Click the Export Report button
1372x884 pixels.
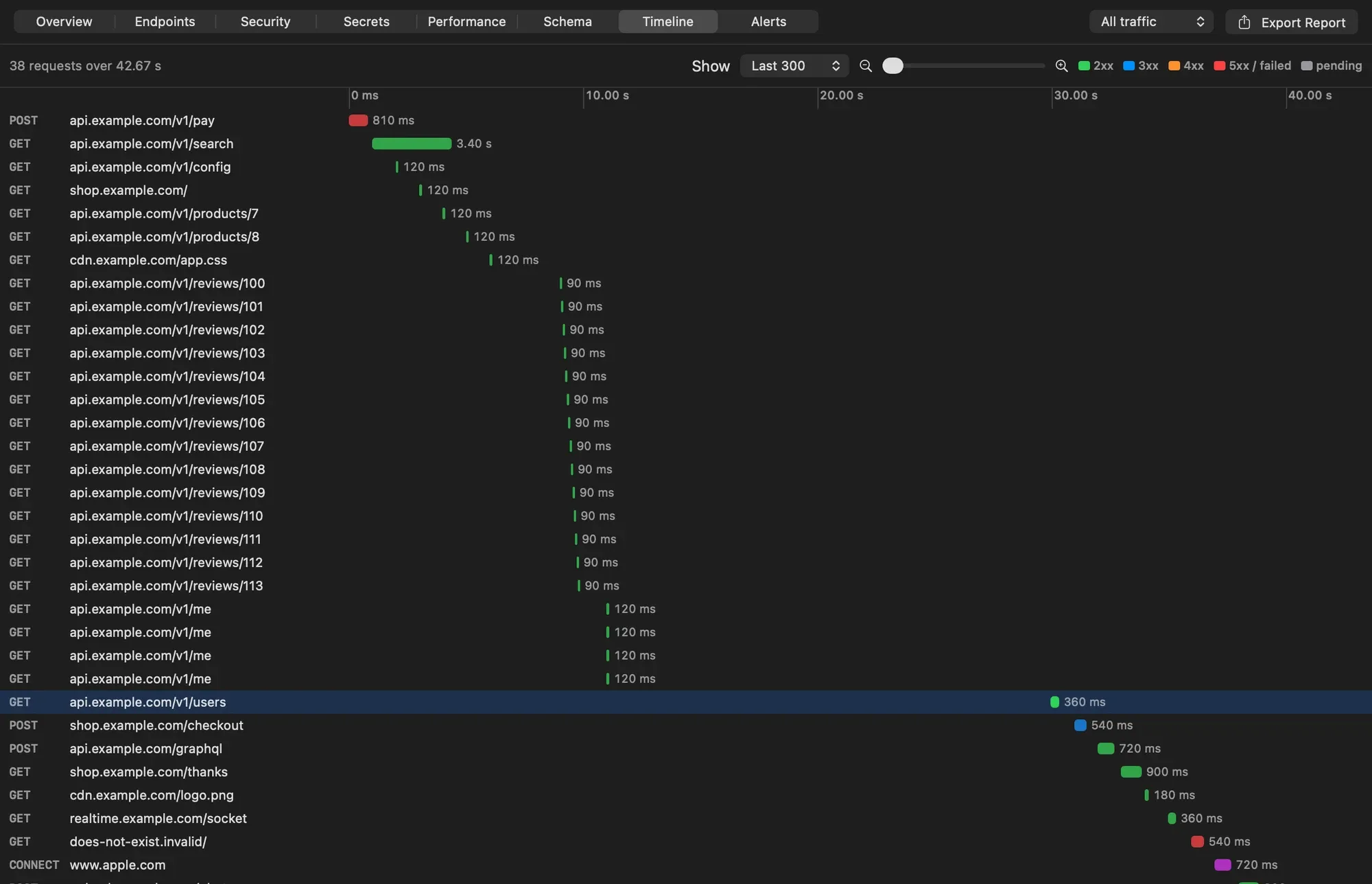coord(1292,22)
